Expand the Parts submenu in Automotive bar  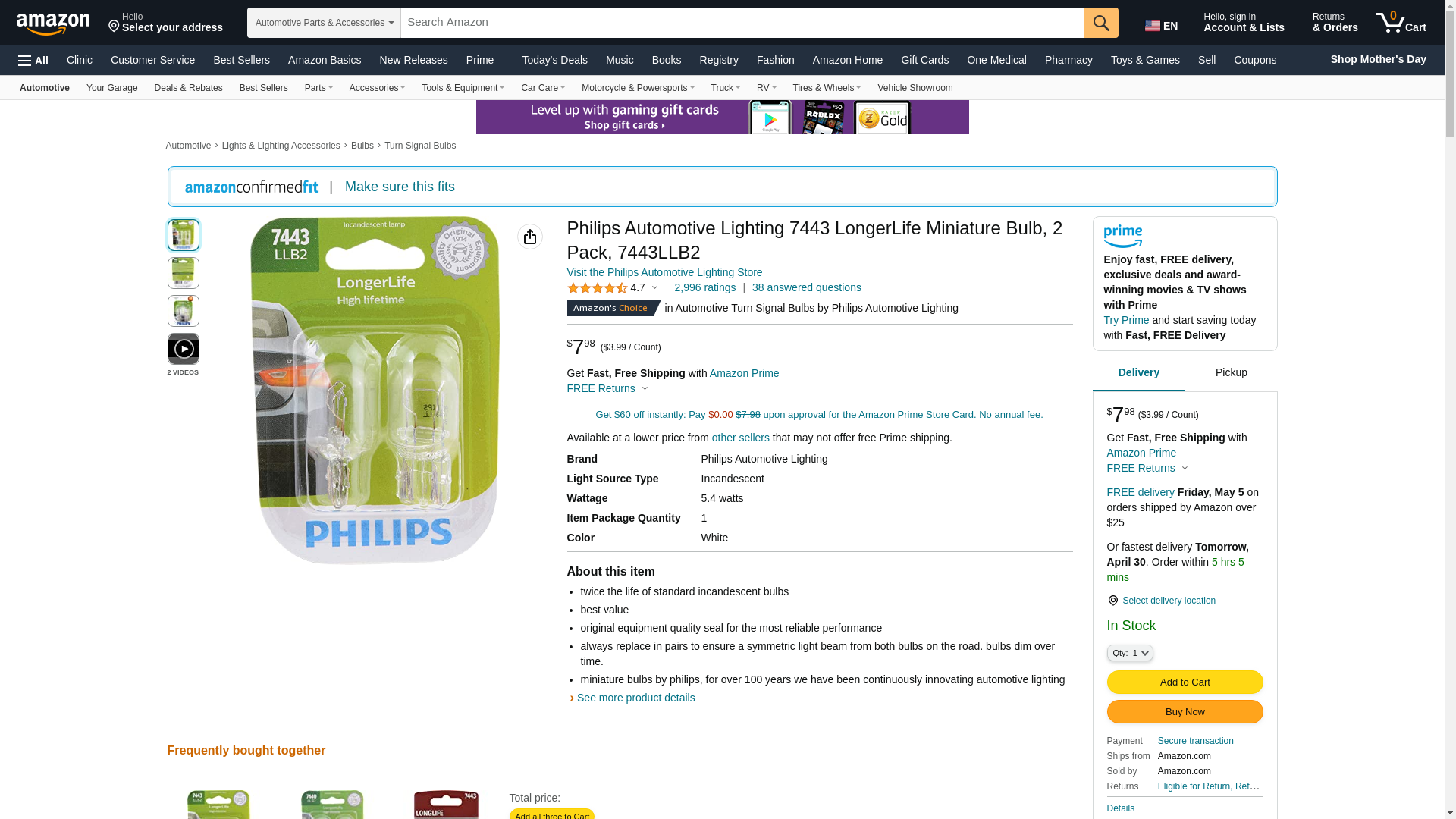point(318,88)
